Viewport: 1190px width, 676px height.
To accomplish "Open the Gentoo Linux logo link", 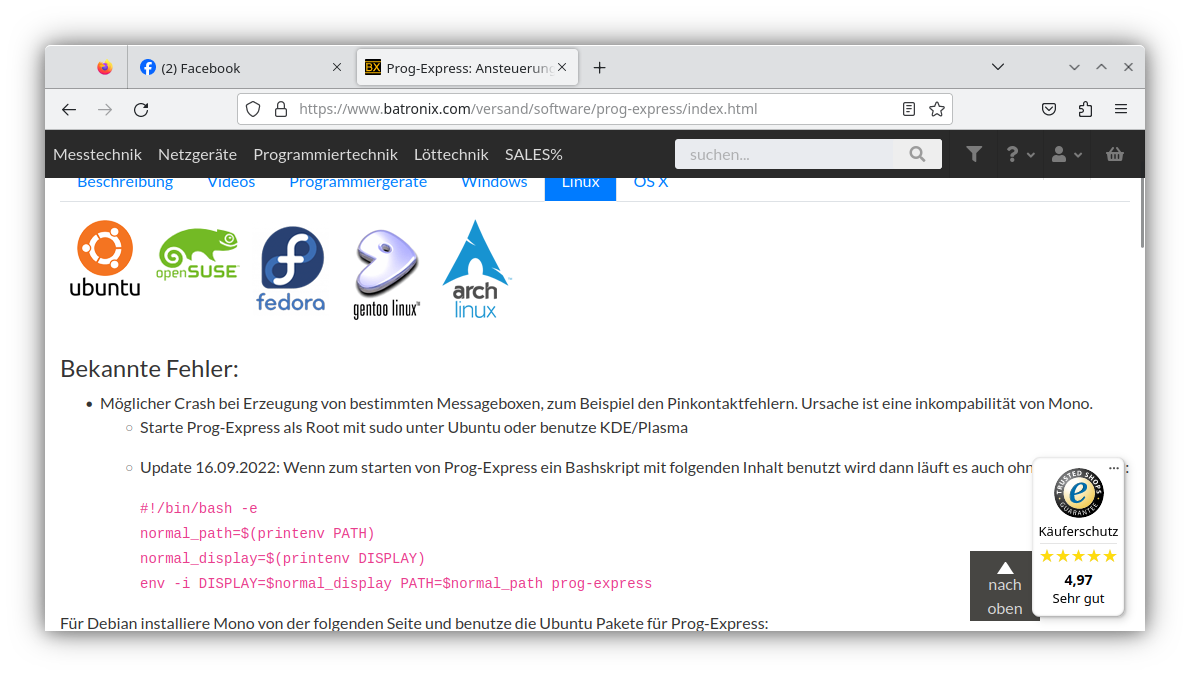I will [385, 268].
